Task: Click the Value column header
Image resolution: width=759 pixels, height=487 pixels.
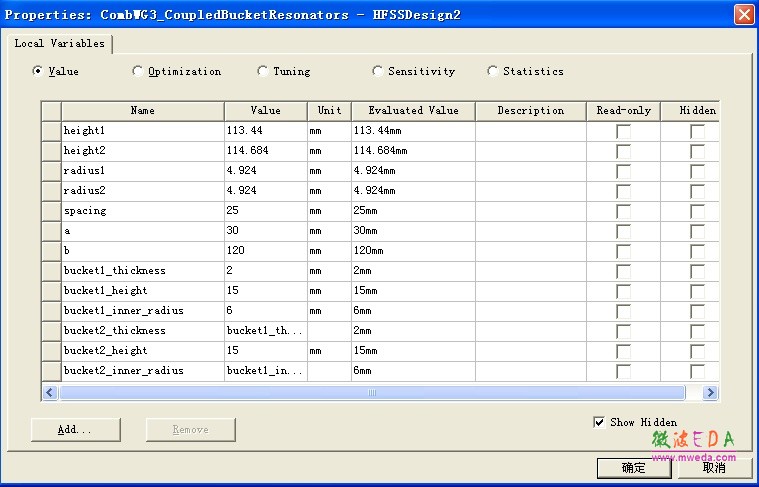Action: point(266,111)
